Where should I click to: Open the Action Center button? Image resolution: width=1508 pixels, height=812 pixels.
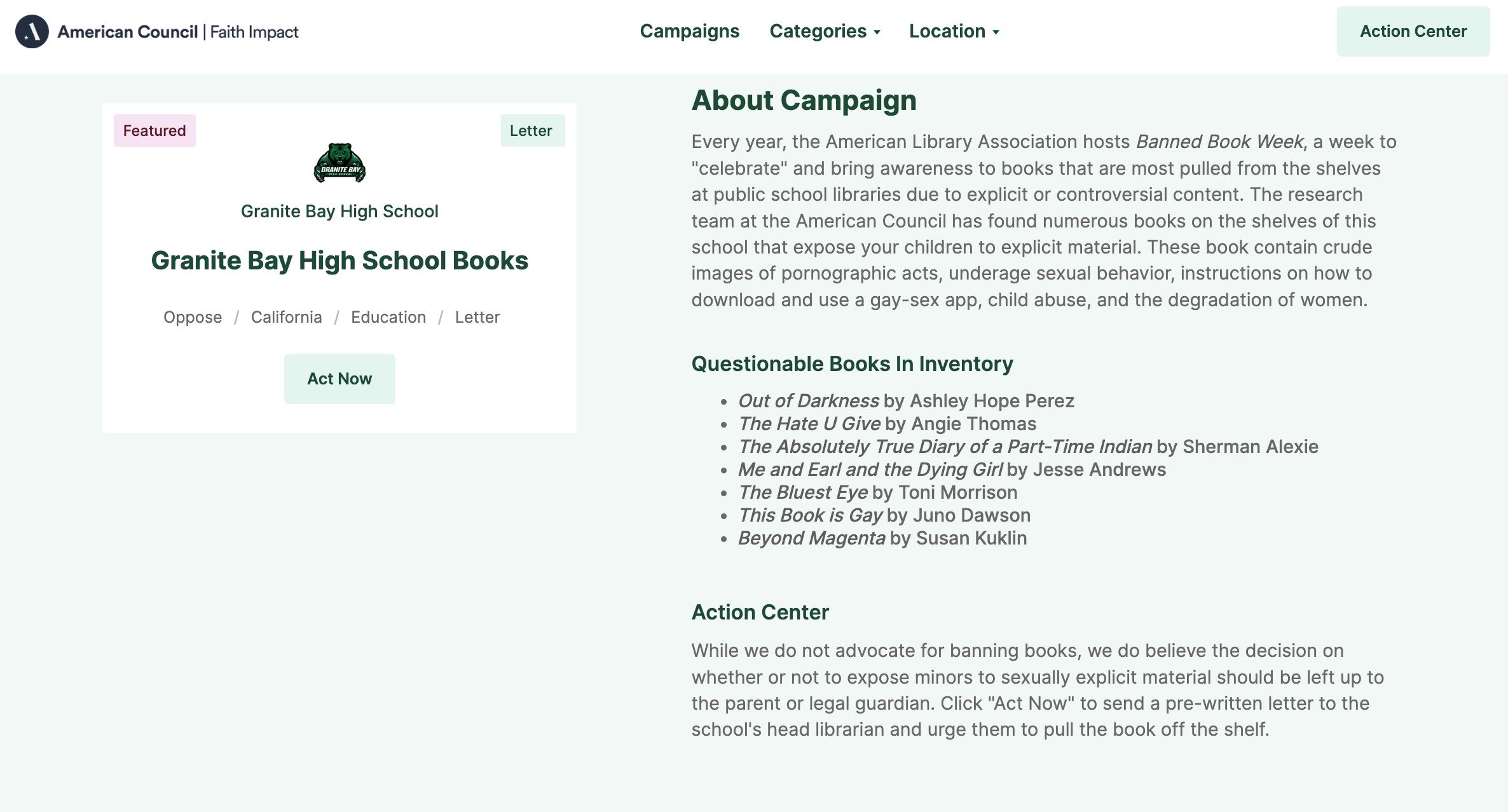[1413, 31]
